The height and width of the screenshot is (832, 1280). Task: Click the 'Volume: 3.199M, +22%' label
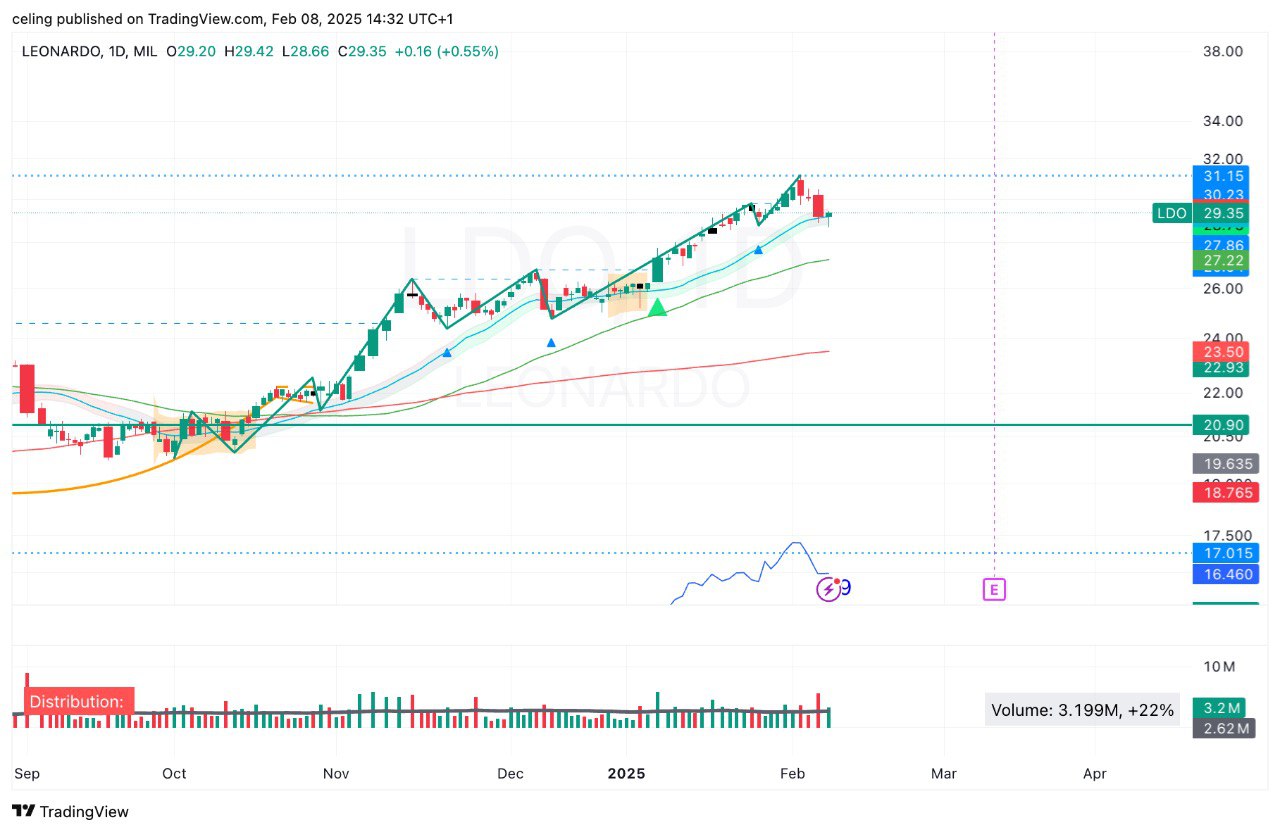(1082, 710)
